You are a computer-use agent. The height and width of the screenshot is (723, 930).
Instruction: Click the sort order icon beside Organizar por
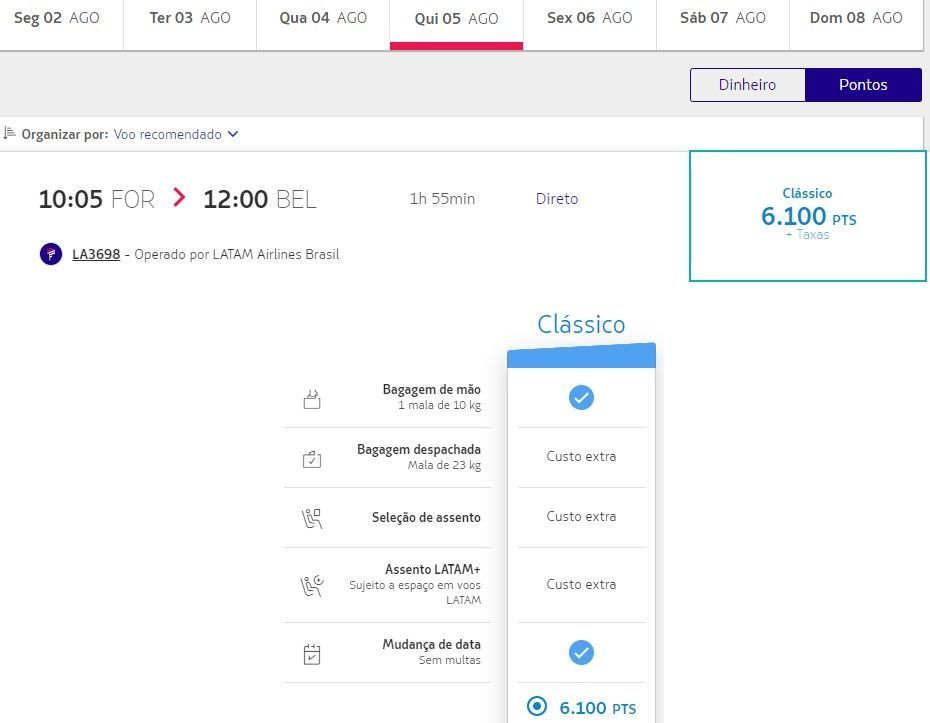[9, 133]
